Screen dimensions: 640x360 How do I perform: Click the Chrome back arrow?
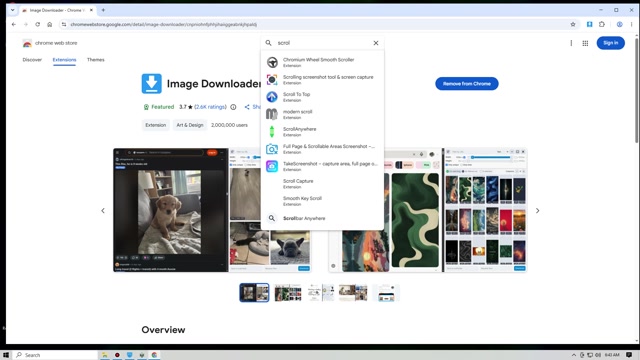14,24
